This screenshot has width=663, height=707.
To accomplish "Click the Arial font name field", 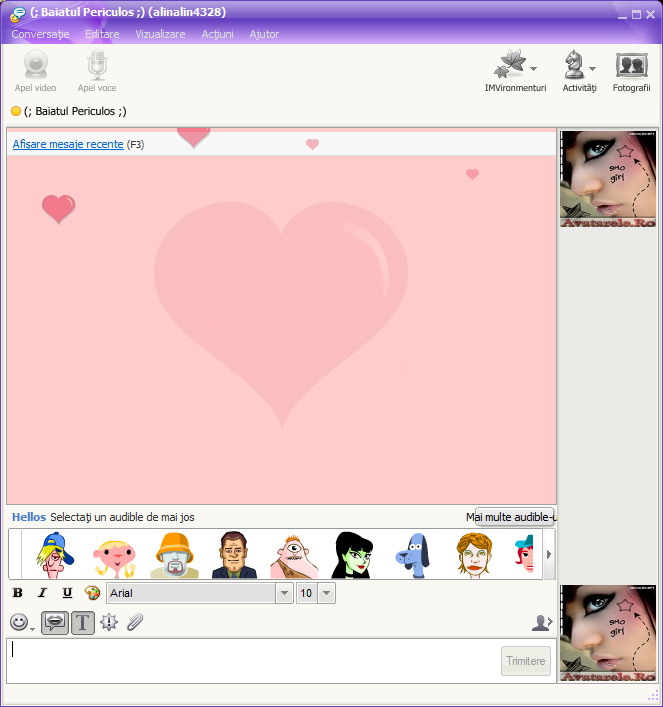I will (x=191, y=593).
